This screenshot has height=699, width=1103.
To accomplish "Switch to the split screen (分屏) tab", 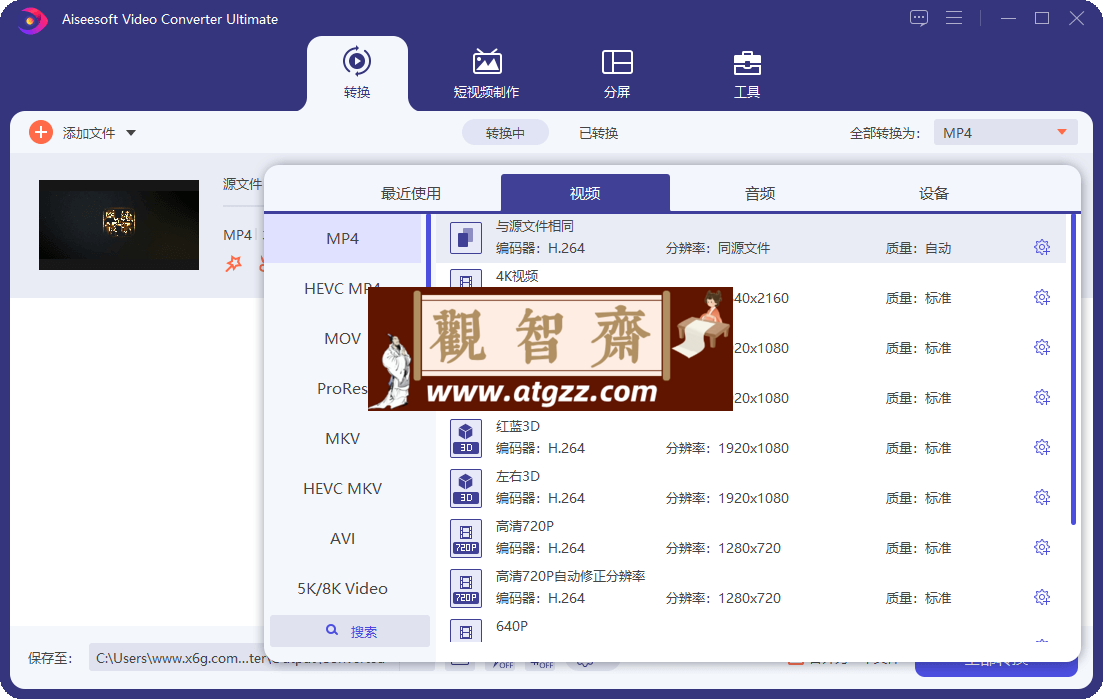I will (x=617, y=73).
